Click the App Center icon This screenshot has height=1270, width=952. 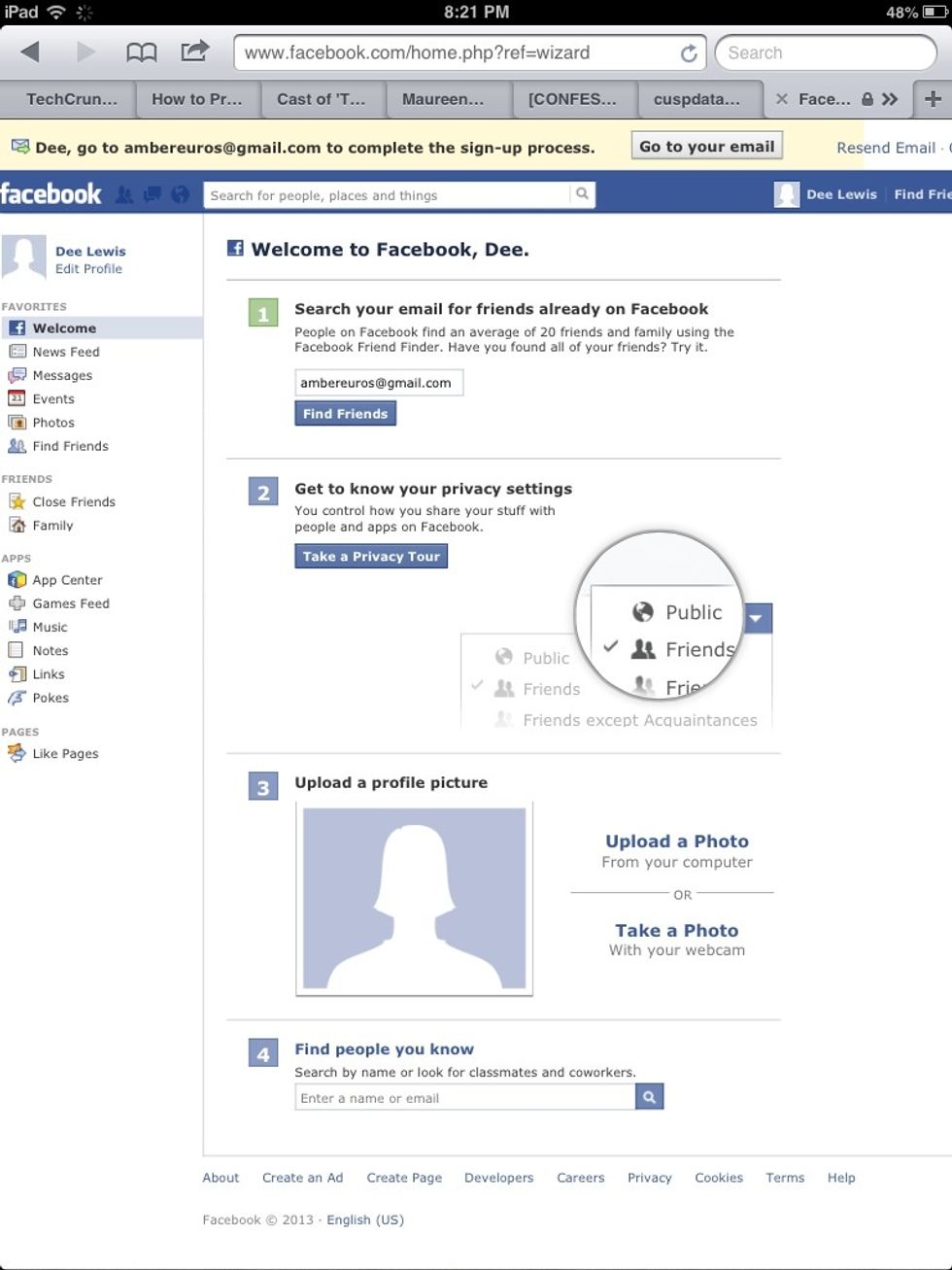(x=17, y=580)
